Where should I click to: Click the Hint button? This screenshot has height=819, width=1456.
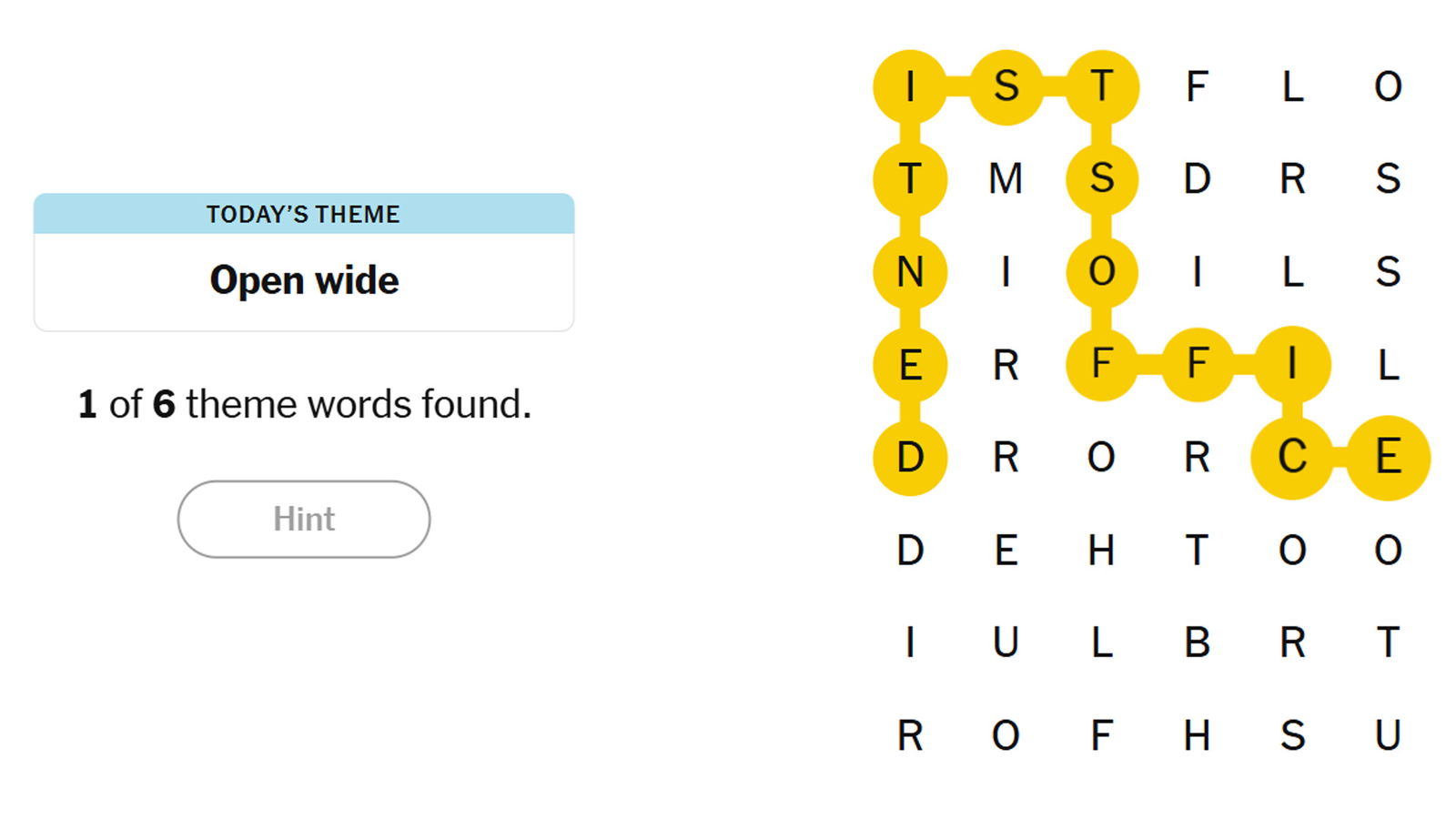coord(303,519)
